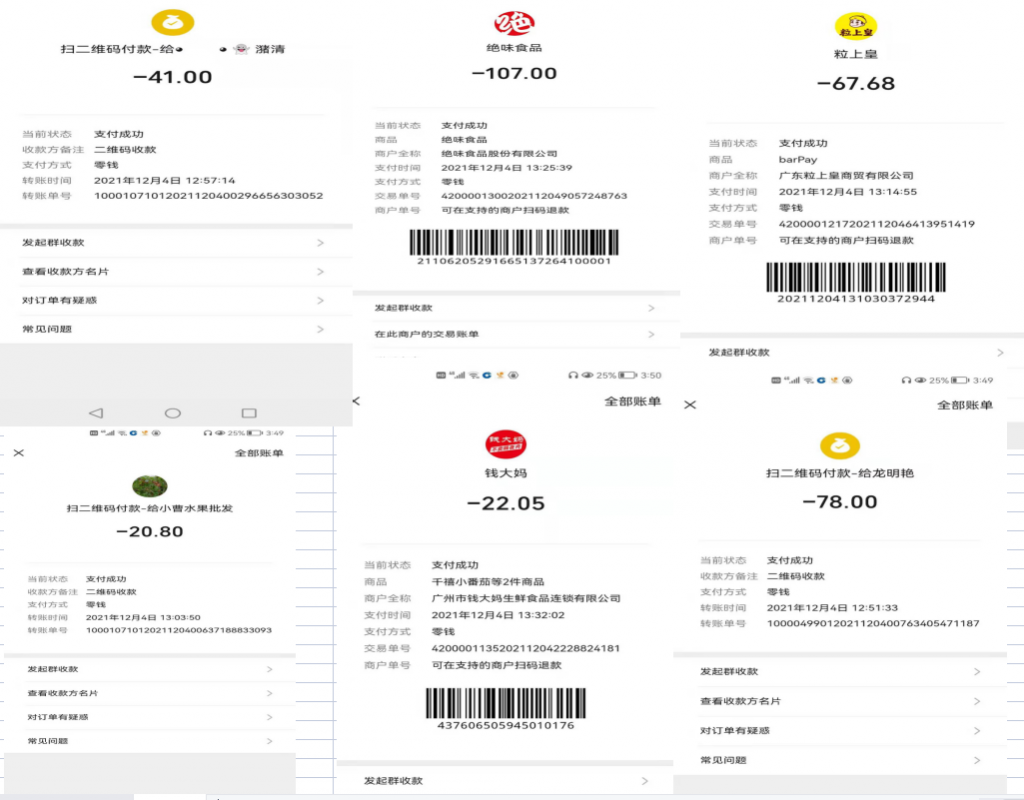Select 发起群收款 under the 粒上皇 receipt
This screenshot has width=1024, height=800.
(x=739, y=353)
